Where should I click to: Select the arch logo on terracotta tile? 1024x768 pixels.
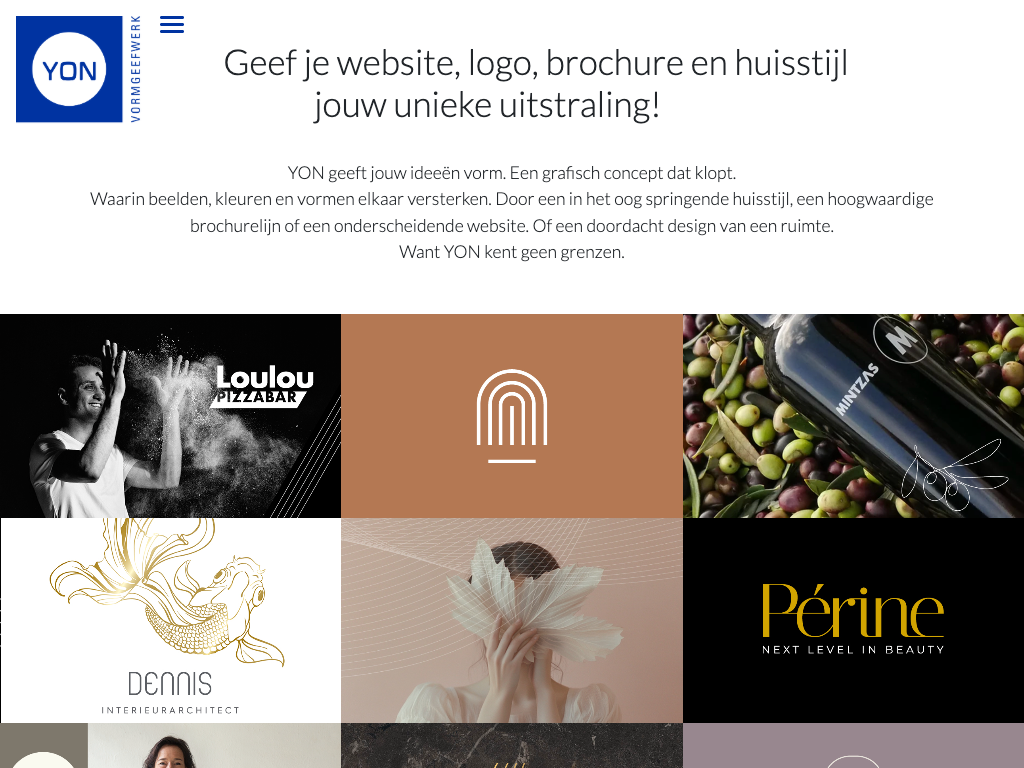pyautogui.click(x=512, y=416)
